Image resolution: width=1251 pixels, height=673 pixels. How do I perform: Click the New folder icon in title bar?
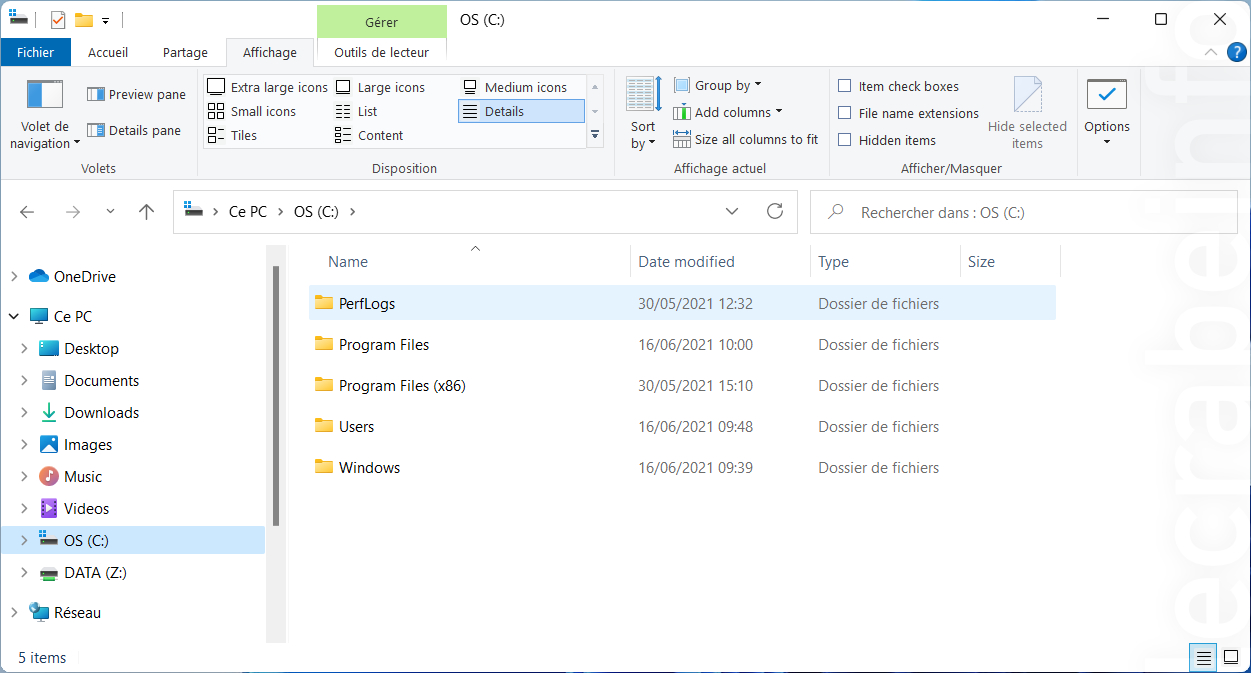[83, 20]
